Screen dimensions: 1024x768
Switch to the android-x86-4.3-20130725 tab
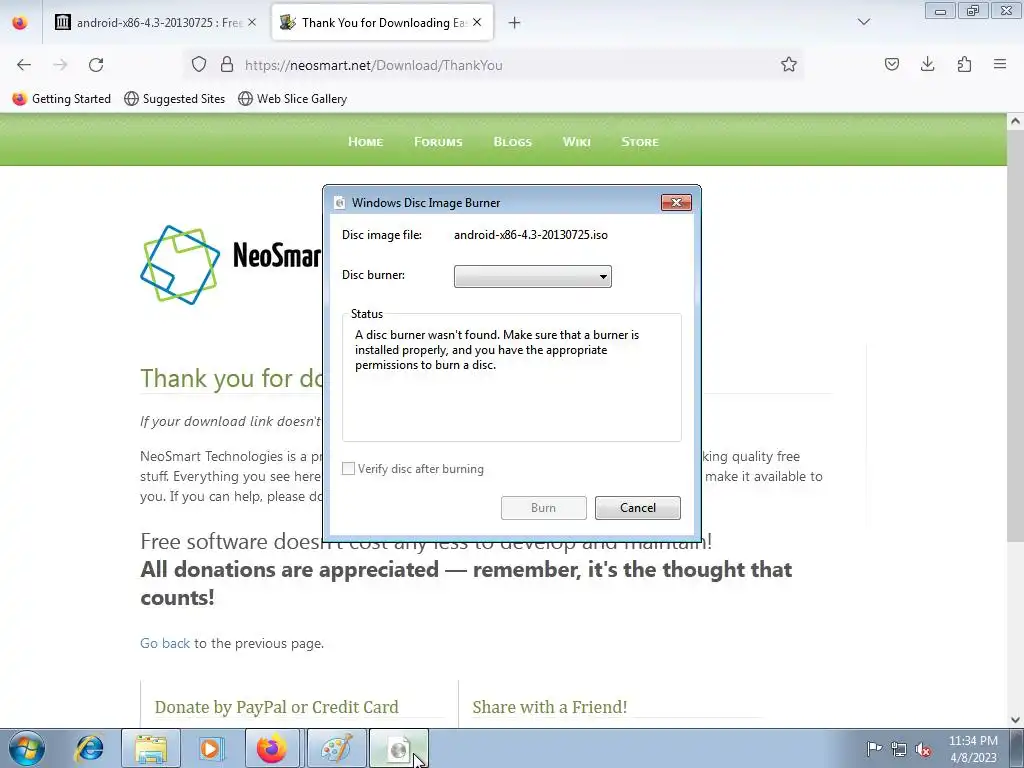tap(155, 23)
